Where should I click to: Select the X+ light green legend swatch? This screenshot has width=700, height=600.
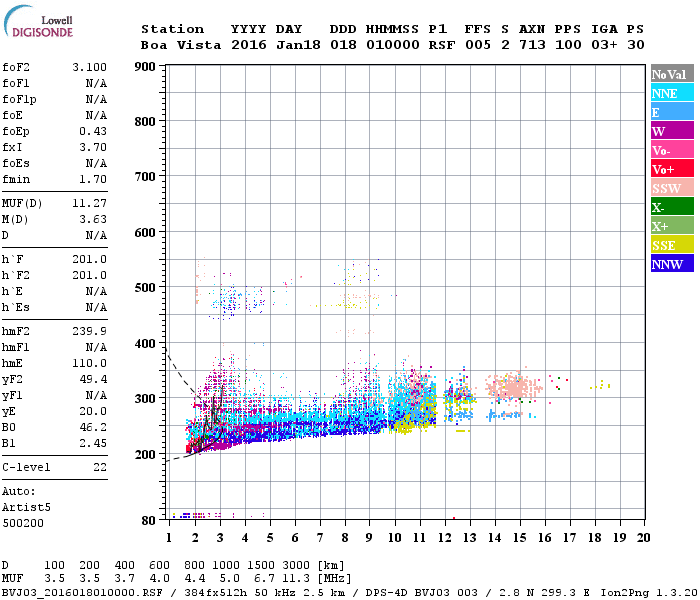point(672,225)
